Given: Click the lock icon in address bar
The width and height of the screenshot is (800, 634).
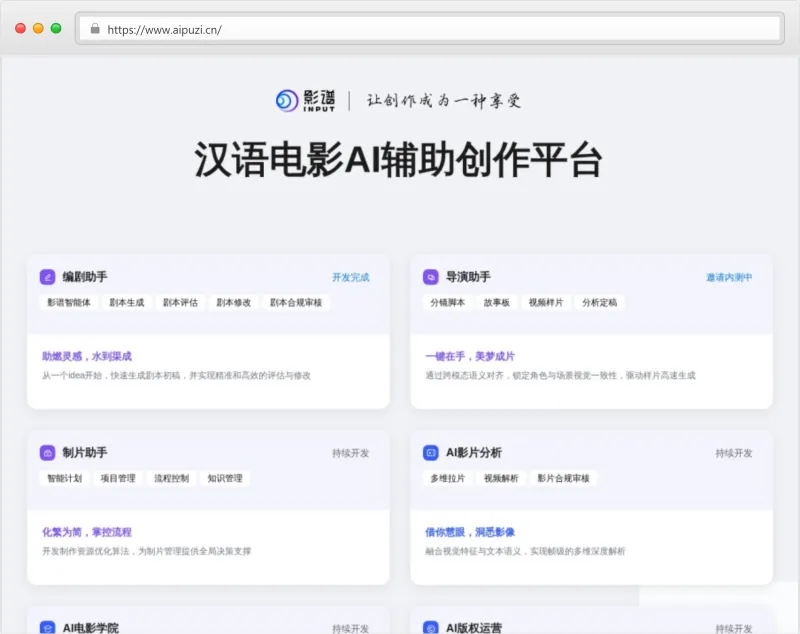Looking at the screenshot, I should 95,29.
